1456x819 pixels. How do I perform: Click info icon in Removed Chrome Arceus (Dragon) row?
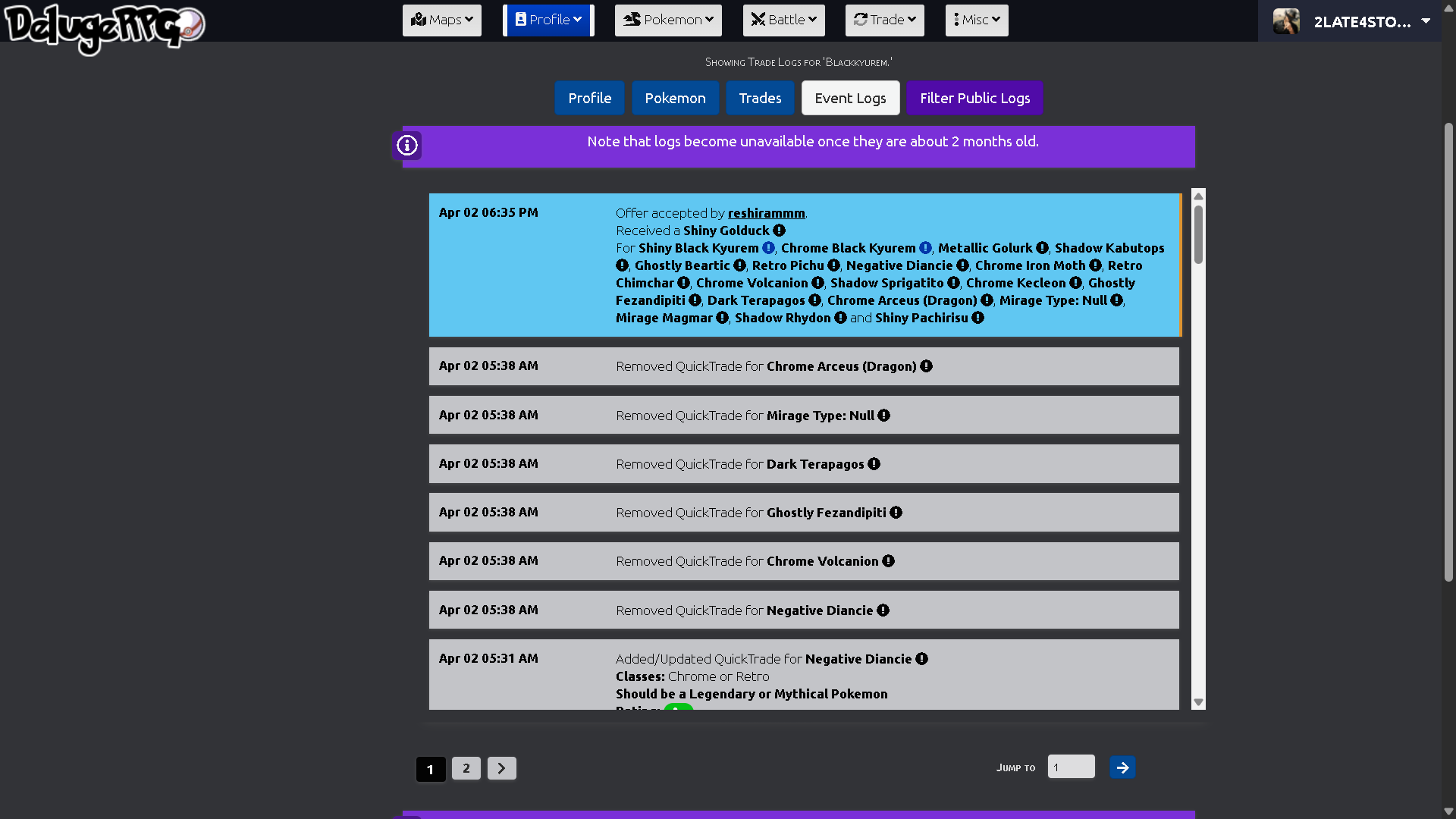[927, 366]
